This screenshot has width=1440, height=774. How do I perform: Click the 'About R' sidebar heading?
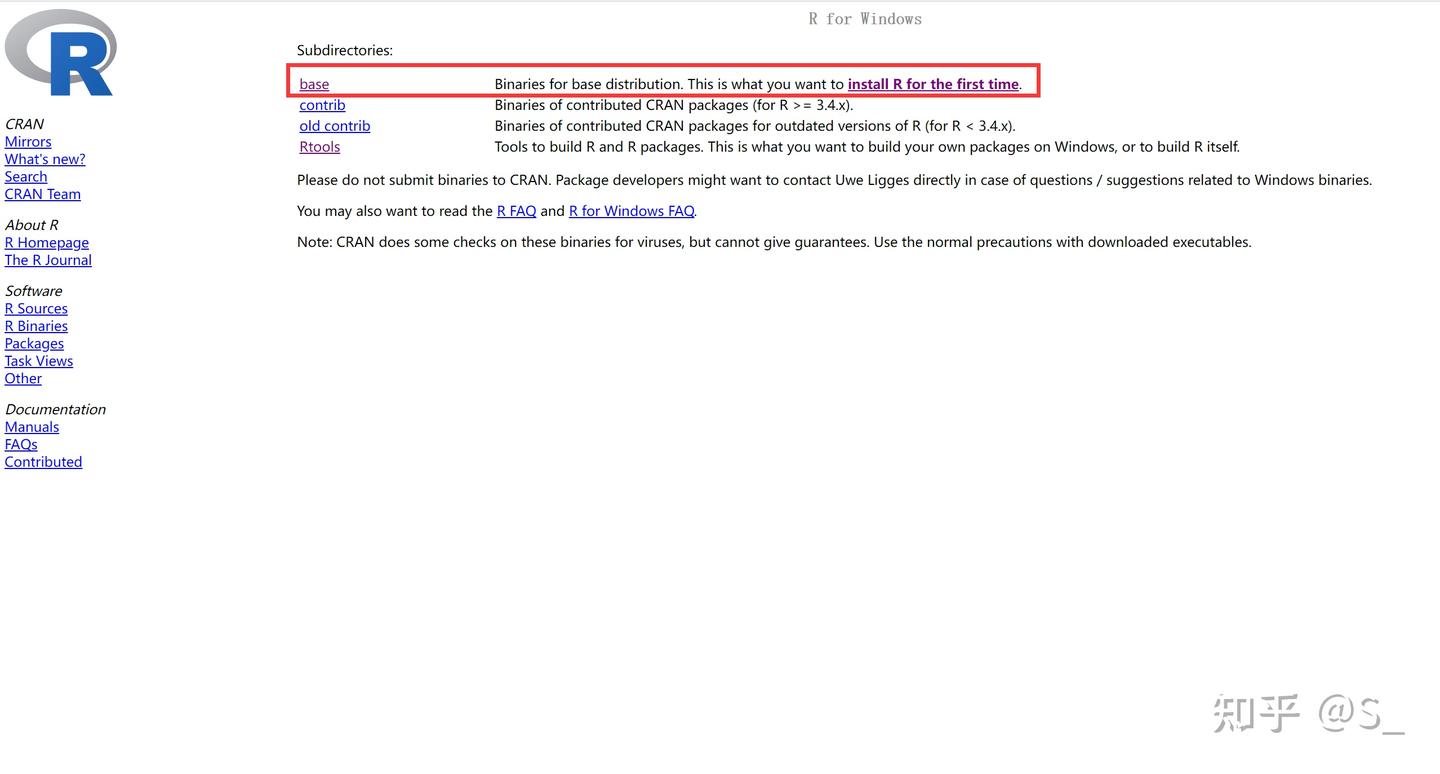(32, 225)
